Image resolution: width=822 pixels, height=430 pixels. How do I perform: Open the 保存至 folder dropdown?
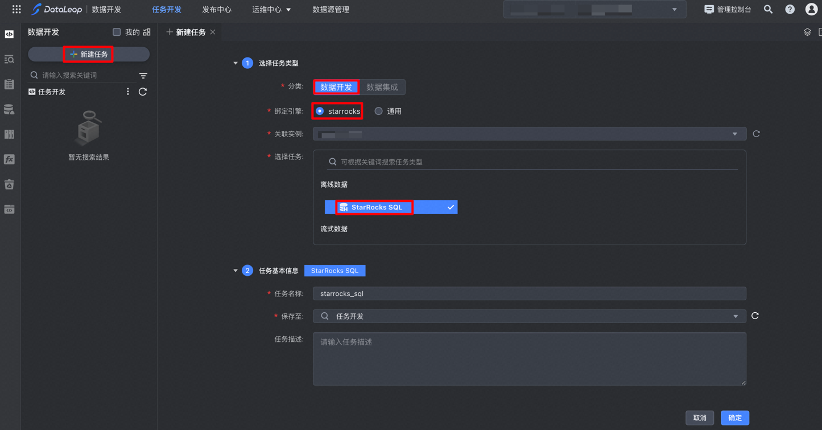click(529, 316)
